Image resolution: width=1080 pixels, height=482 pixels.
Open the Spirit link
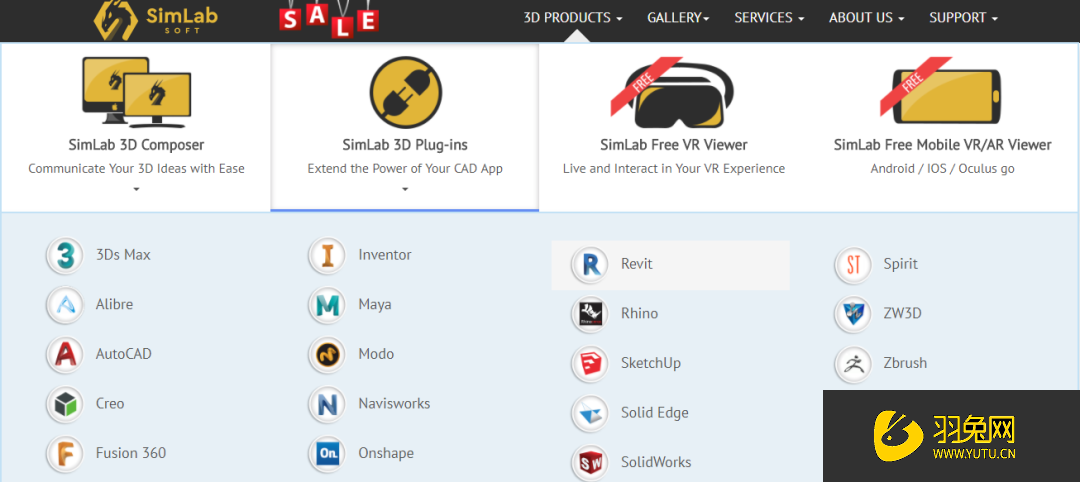(900, 264)
